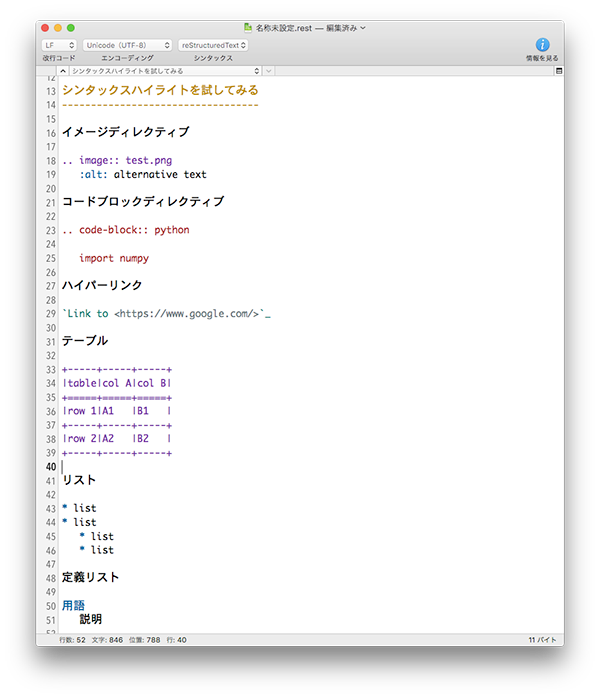The height and width of the screenshot is (698, 600).
Task: Click the blue term 用語
Action: click(x=73, y=606)
